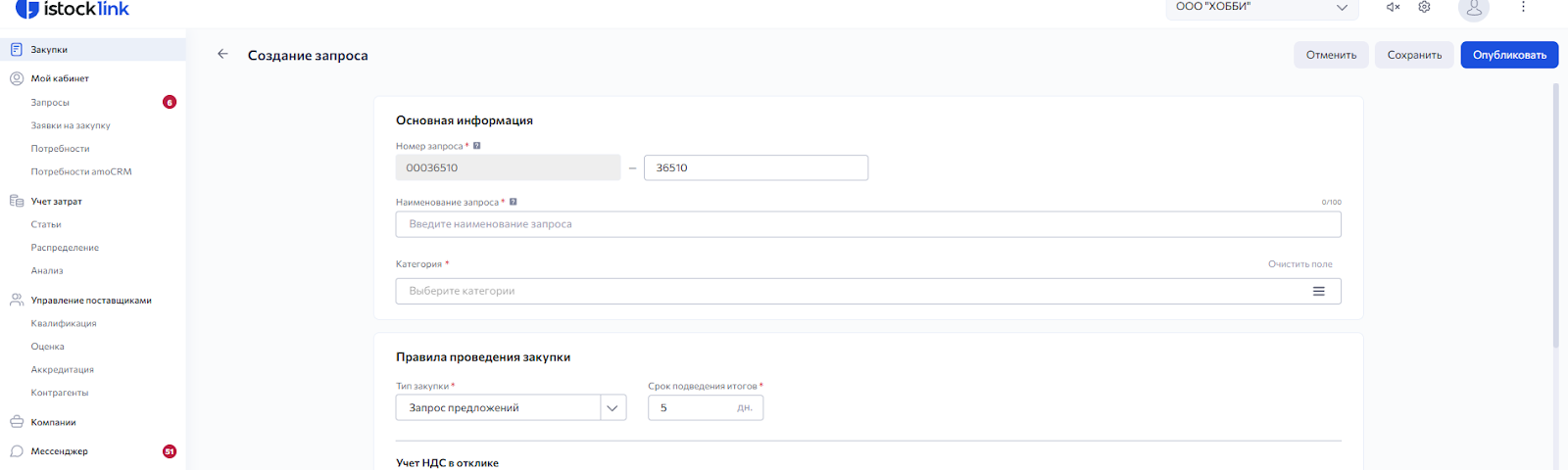Click the muted sound icon in header
The height and width of the screenshot is (470, 1568).
[x=1393, y=7]
